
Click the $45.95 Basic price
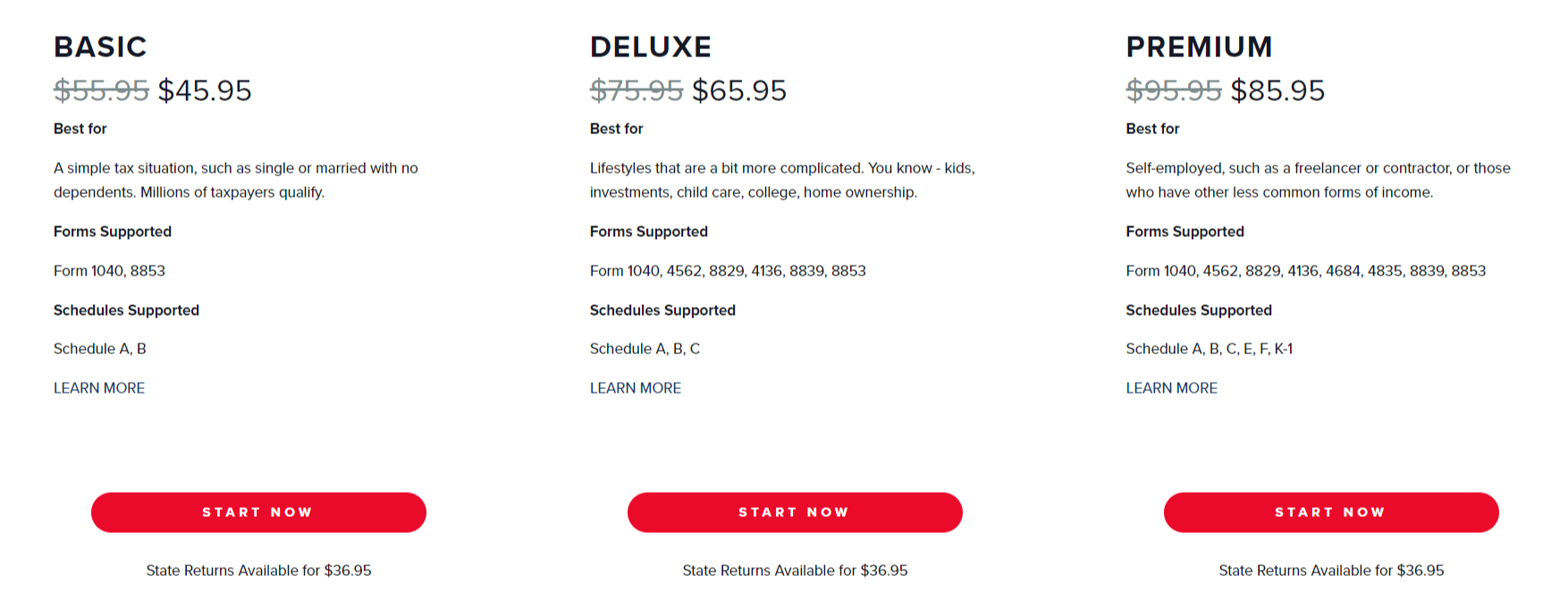205,89
